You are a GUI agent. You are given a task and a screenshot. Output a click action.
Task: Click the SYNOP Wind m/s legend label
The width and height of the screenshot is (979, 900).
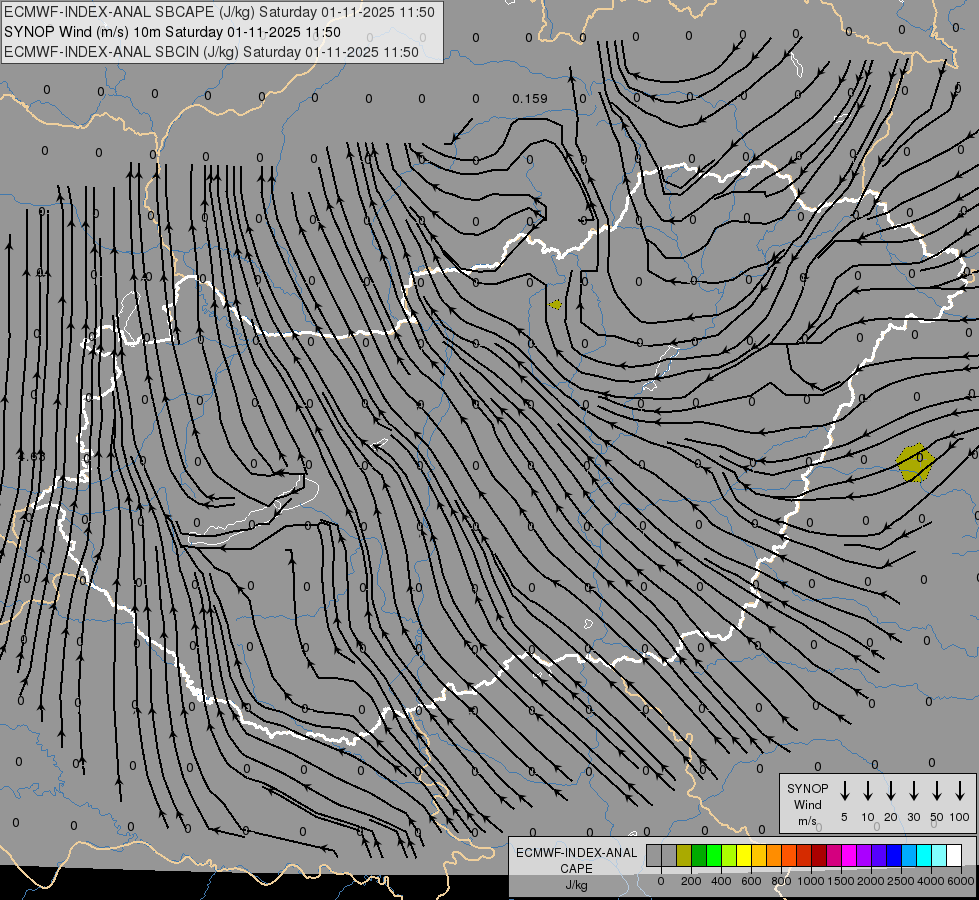pyautogui.click(x=807, y=804)
